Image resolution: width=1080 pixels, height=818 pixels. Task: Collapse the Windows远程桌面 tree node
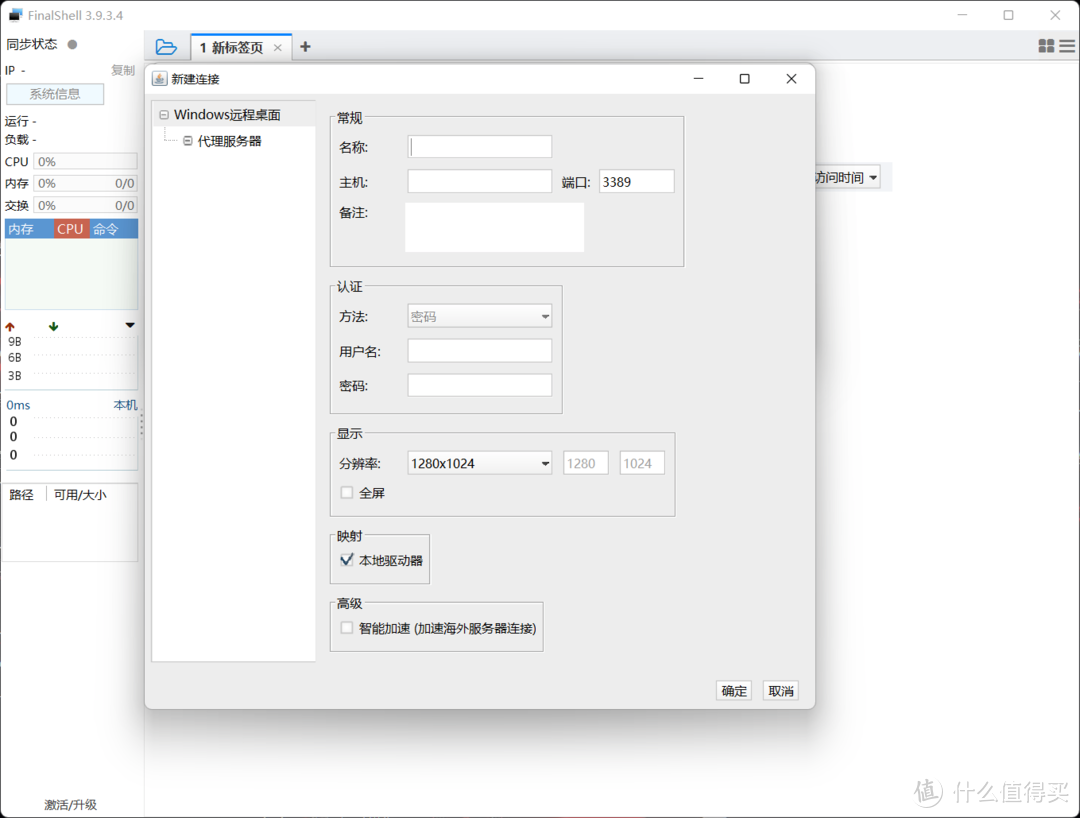(x=164, y=115)
